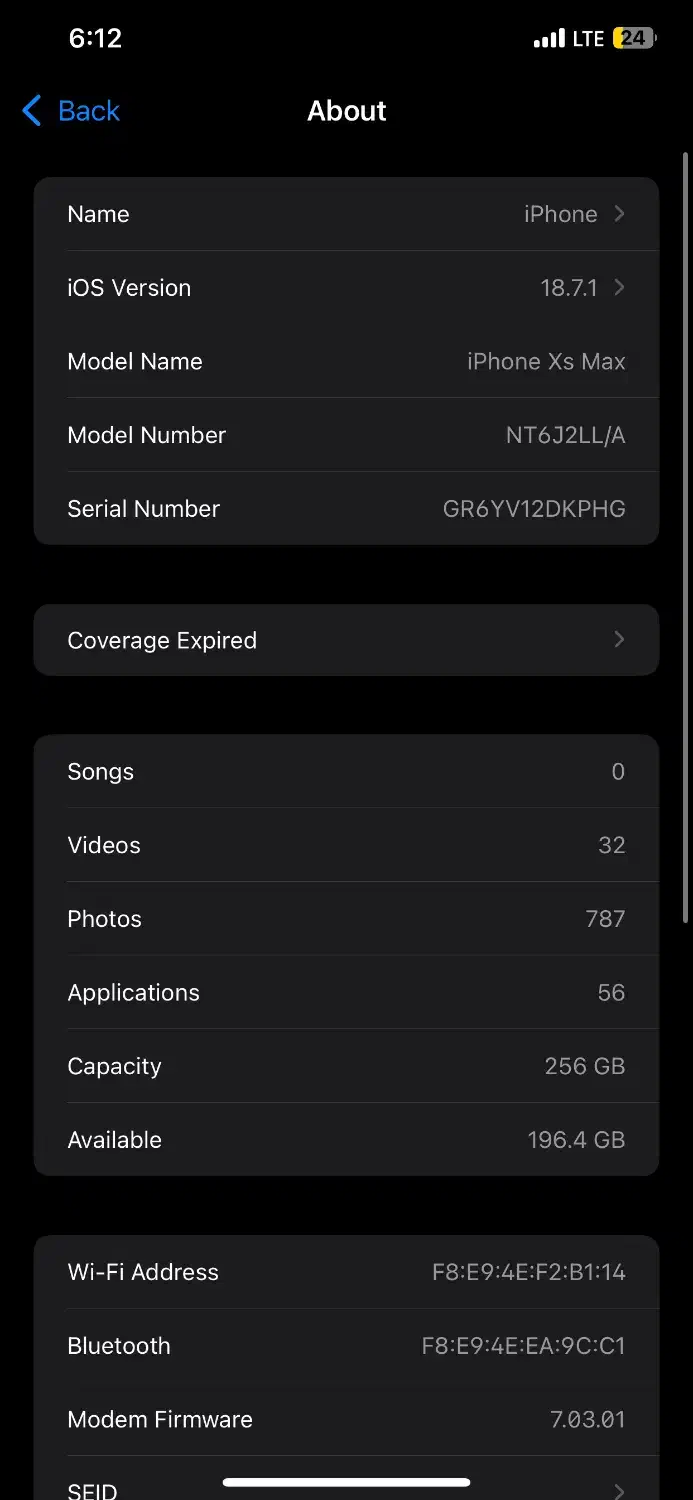Screen dimensions: 693x1500
Task: Tap the Model Number NT6J2LL/A value
Action: 565,435
